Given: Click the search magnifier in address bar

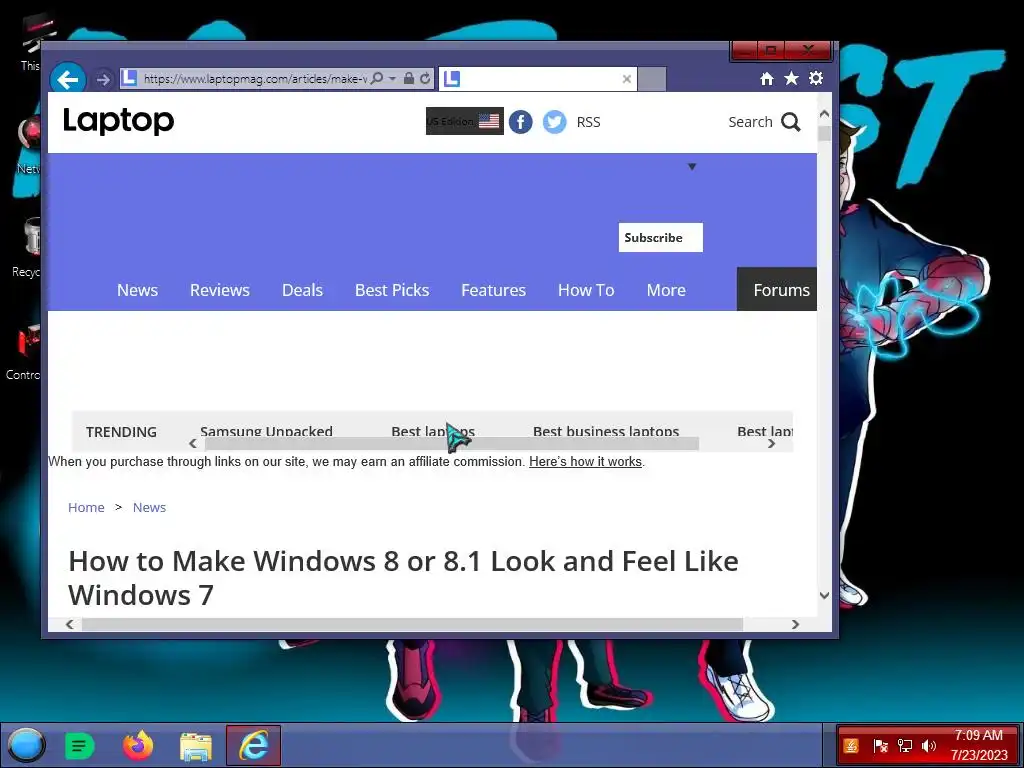Looking at the screenshot, I should tap(377, 78).
